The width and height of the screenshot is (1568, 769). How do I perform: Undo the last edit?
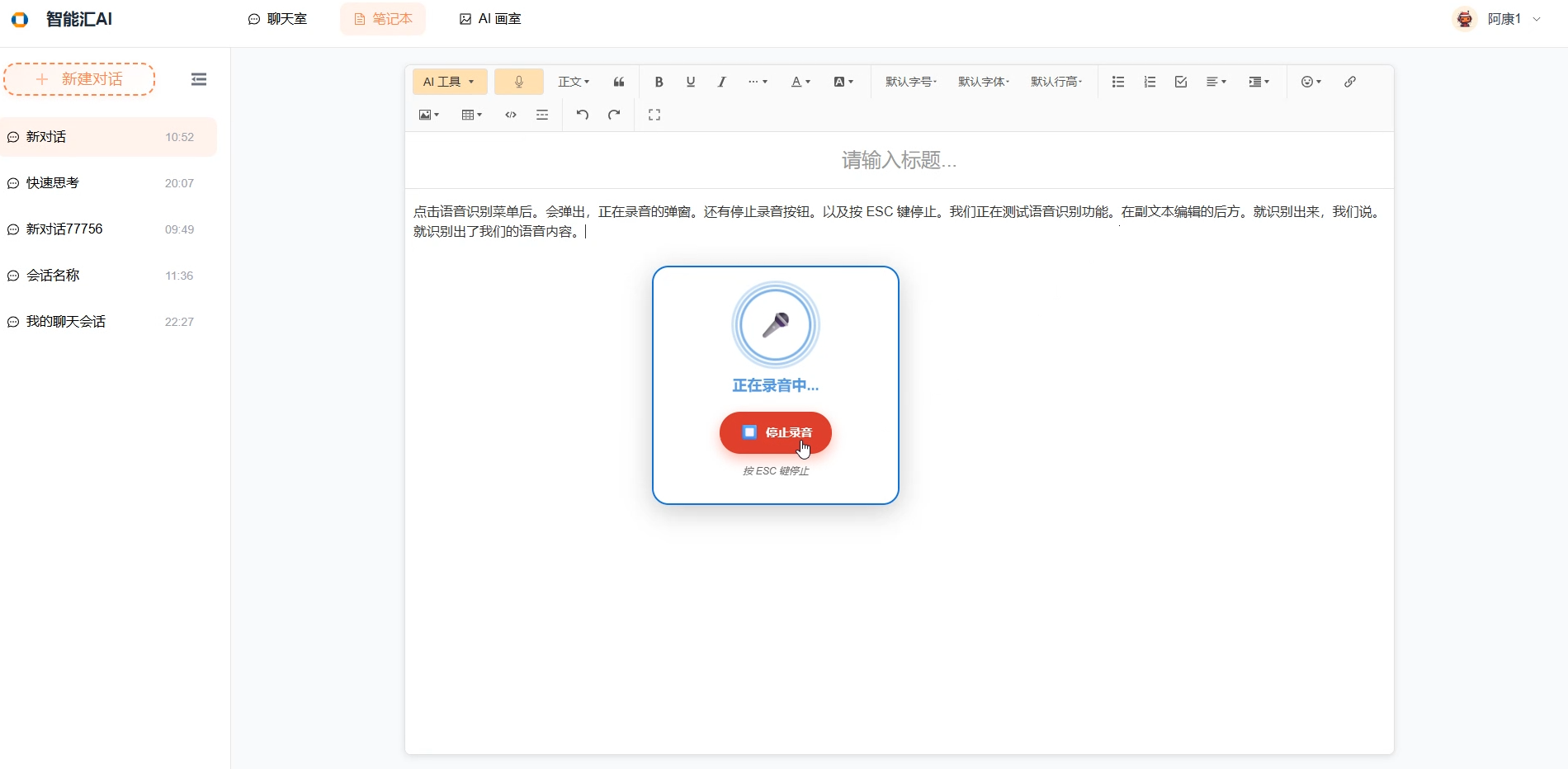[582, 115]
